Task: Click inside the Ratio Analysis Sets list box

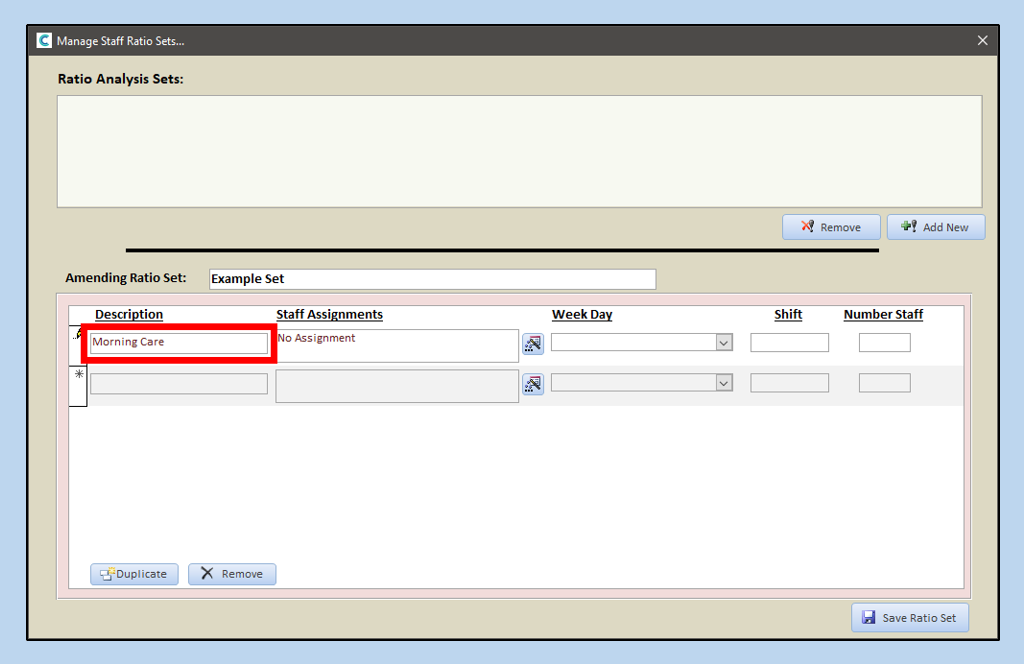Action: 519,151
